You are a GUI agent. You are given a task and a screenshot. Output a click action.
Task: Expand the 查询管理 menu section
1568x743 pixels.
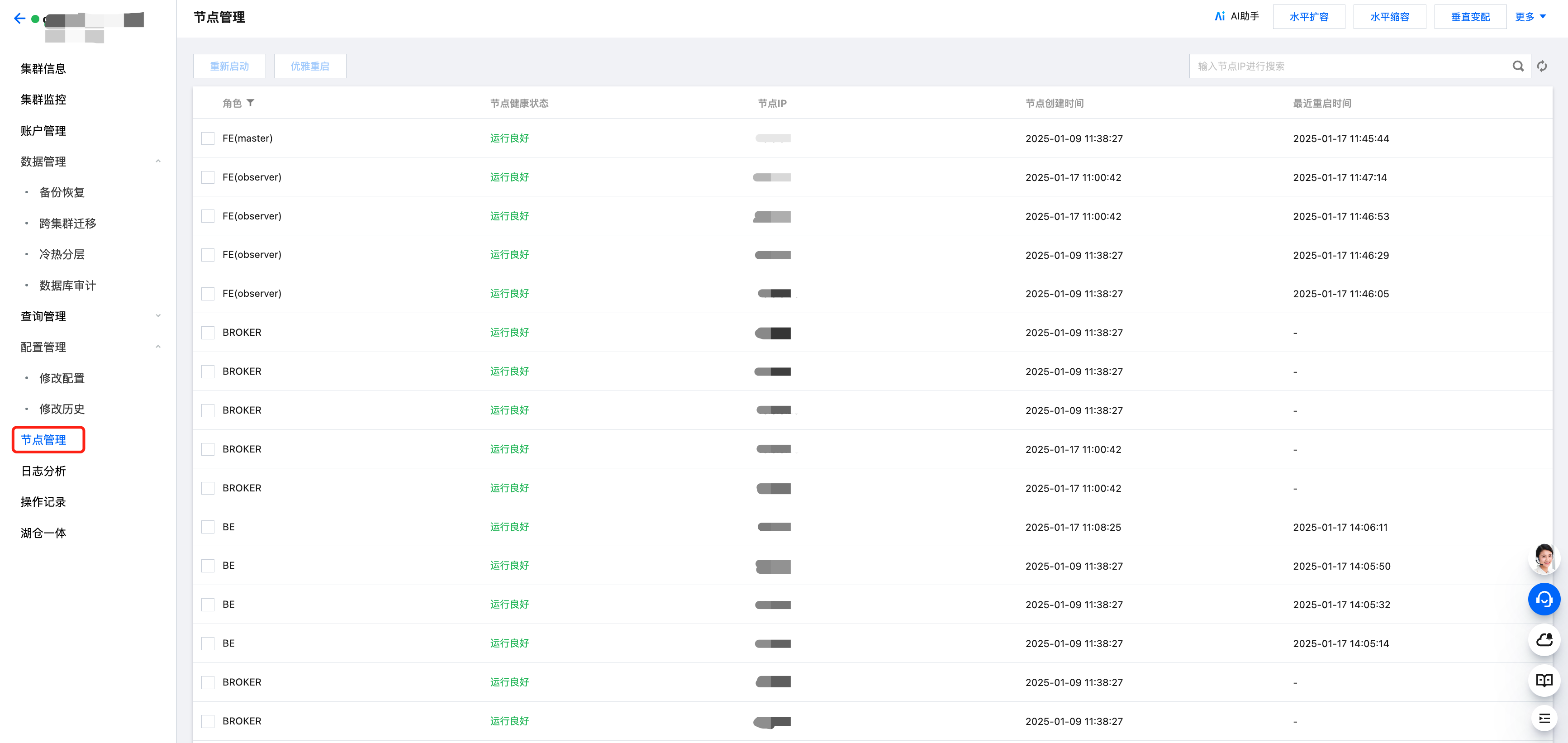pyautogui.click(x=157, y=316)
